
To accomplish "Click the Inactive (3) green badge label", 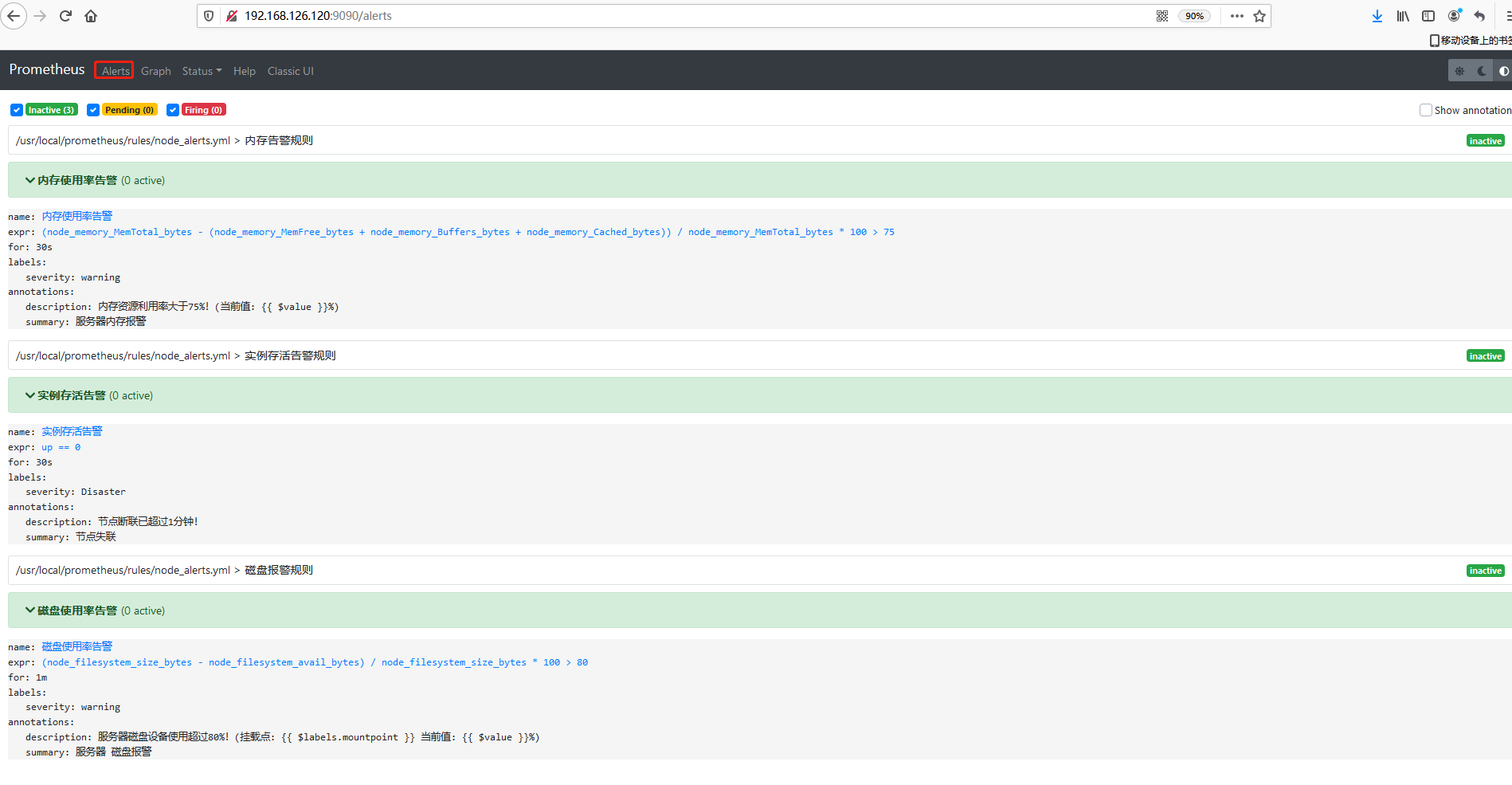I will click(52, 110).
